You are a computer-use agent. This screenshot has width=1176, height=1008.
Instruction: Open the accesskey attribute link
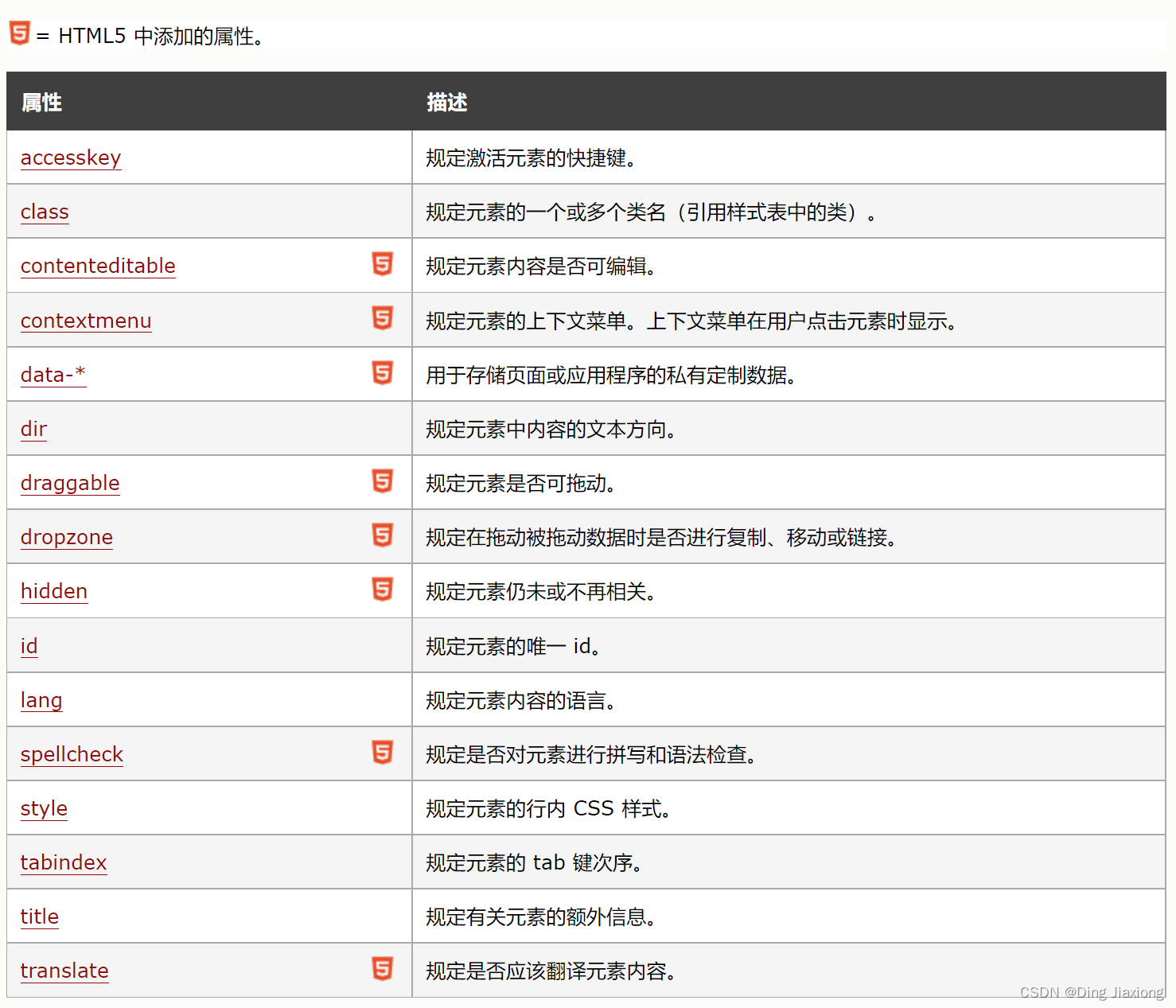click(71, 158)
